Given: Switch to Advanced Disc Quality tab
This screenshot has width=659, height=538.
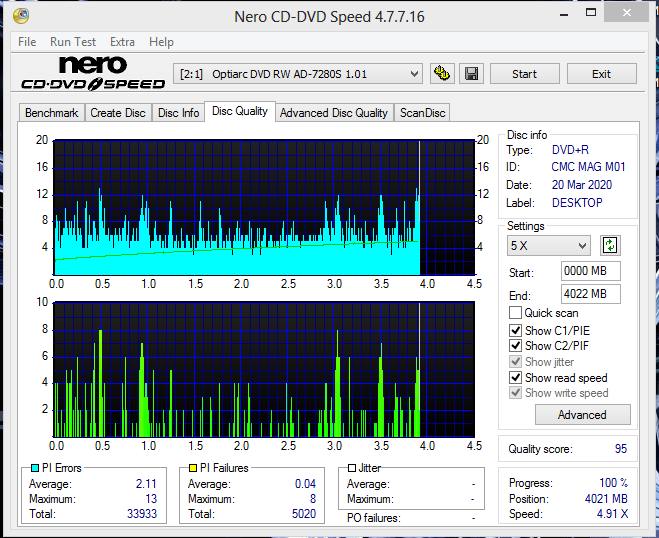Looking at the screenshot, I should (x=334, y=113).
